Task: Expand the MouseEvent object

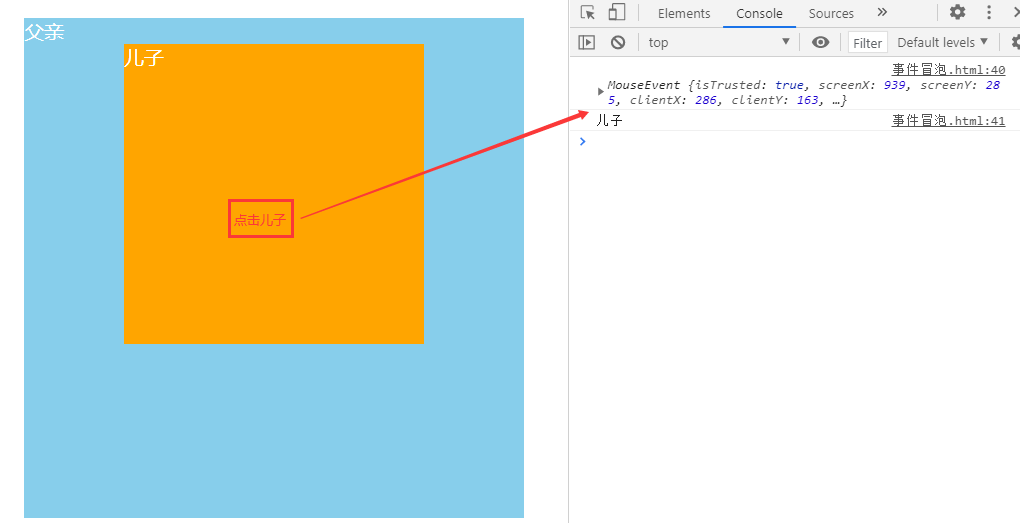Action: pyautogui.click(x=601, y=92)
